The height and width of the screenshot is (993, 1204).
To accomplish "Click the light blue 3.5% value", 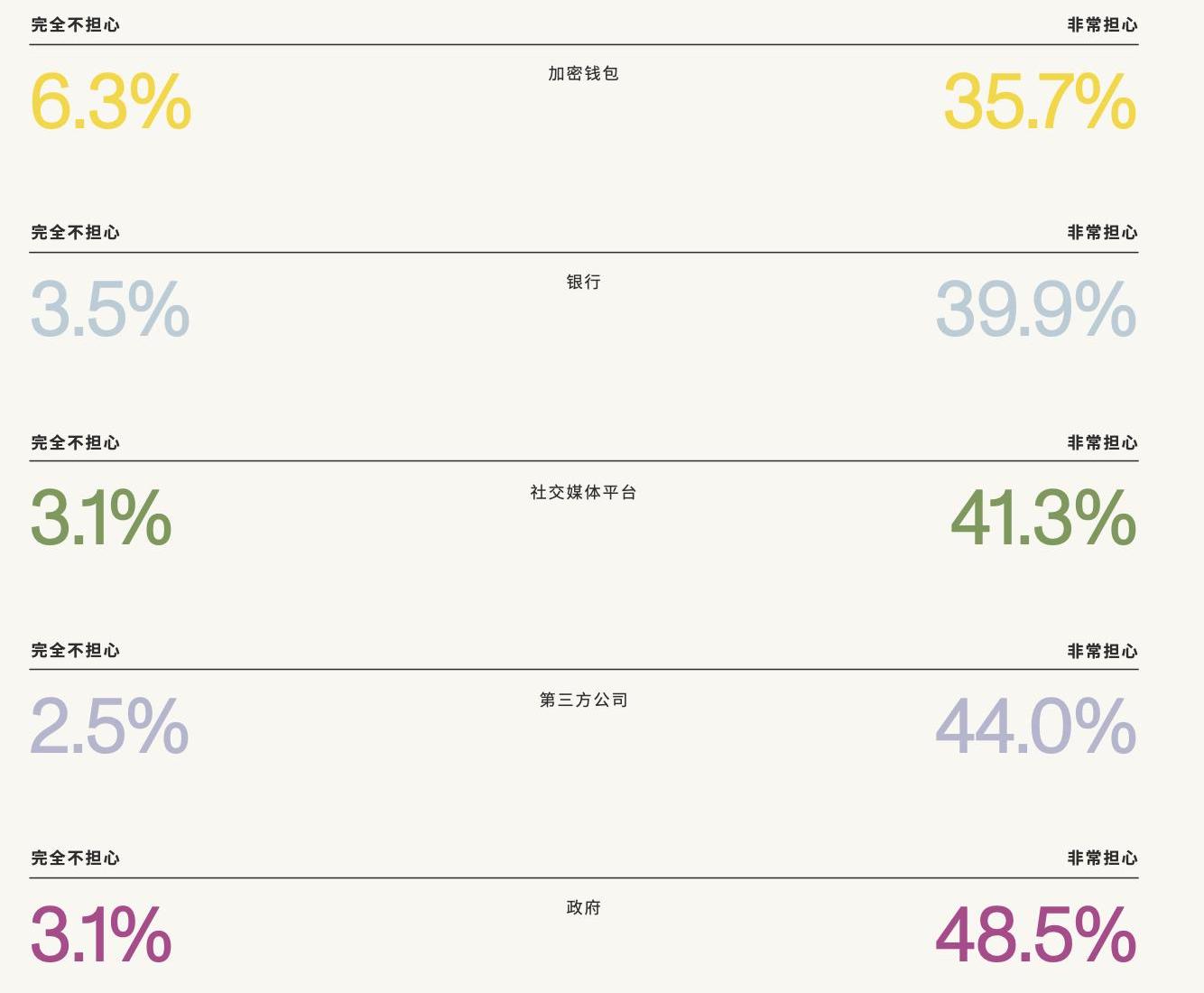I will [110, 309].
